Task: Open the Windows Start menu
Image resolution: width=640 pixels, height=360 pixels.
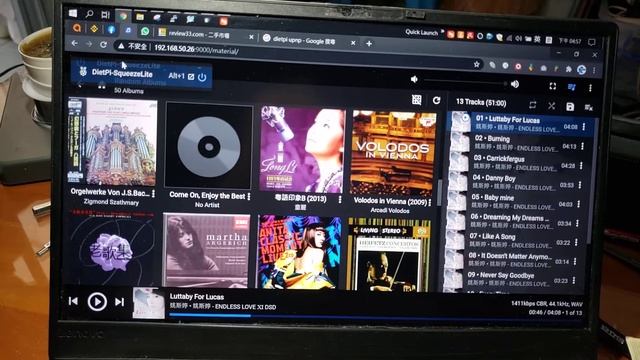Action: [73, 13]
